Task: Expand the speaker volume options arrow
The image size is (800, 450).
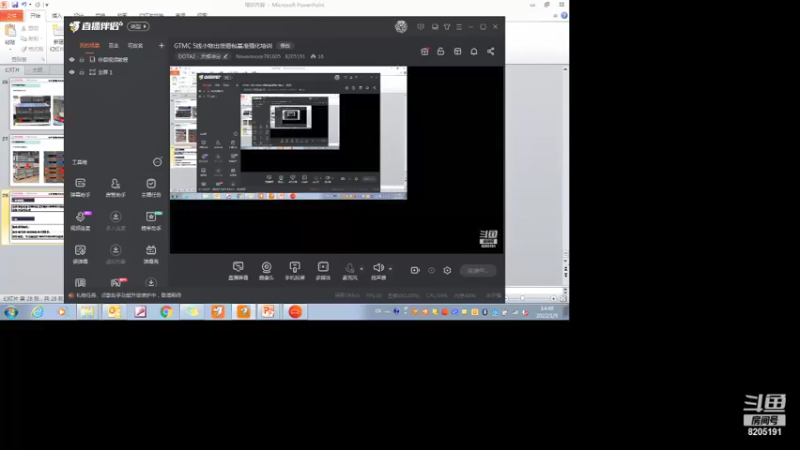Action: click(390, 268)
